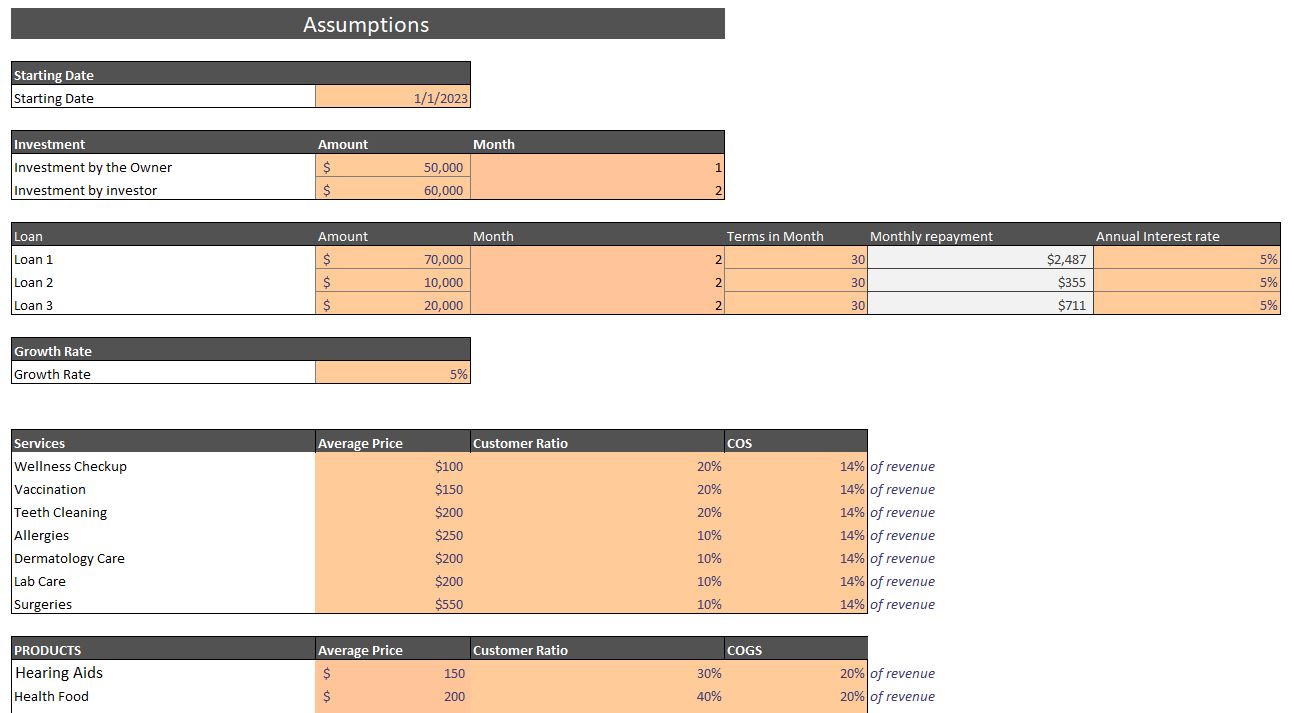Select the COS column header
1303x713 pixels.
tap(796, 443)
